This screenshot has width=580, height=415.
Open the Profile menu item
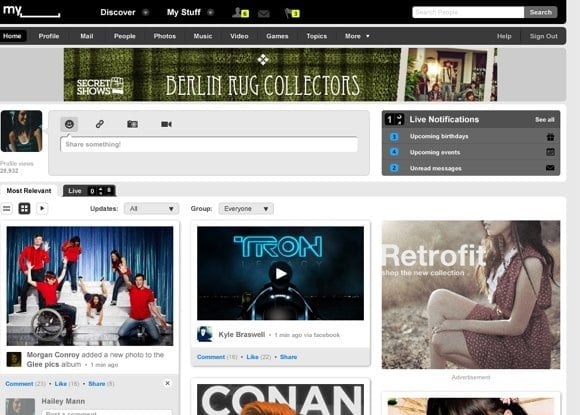pos(49,36)
